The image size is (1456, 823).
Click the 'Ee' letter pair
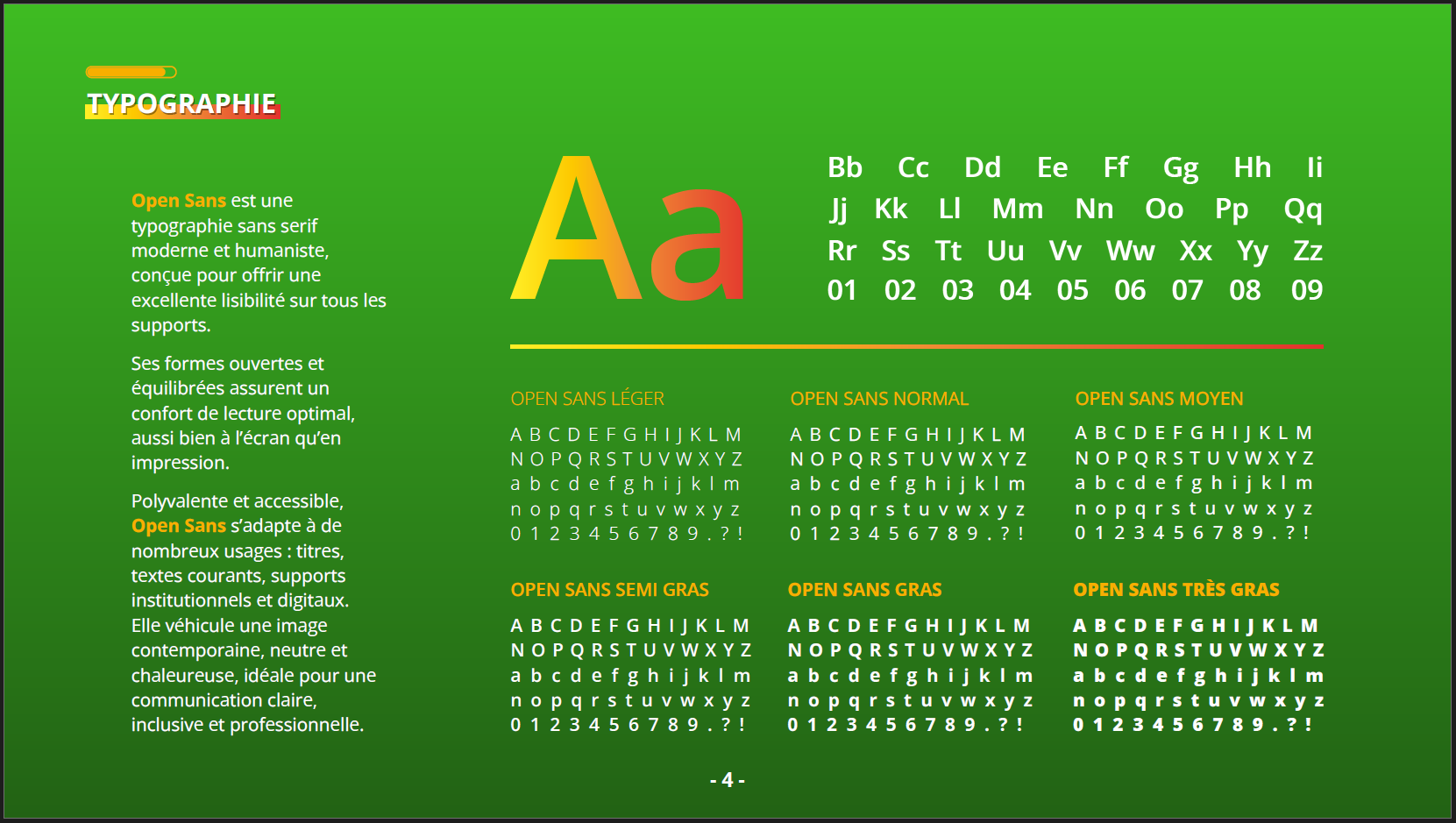coord(1053,167)
